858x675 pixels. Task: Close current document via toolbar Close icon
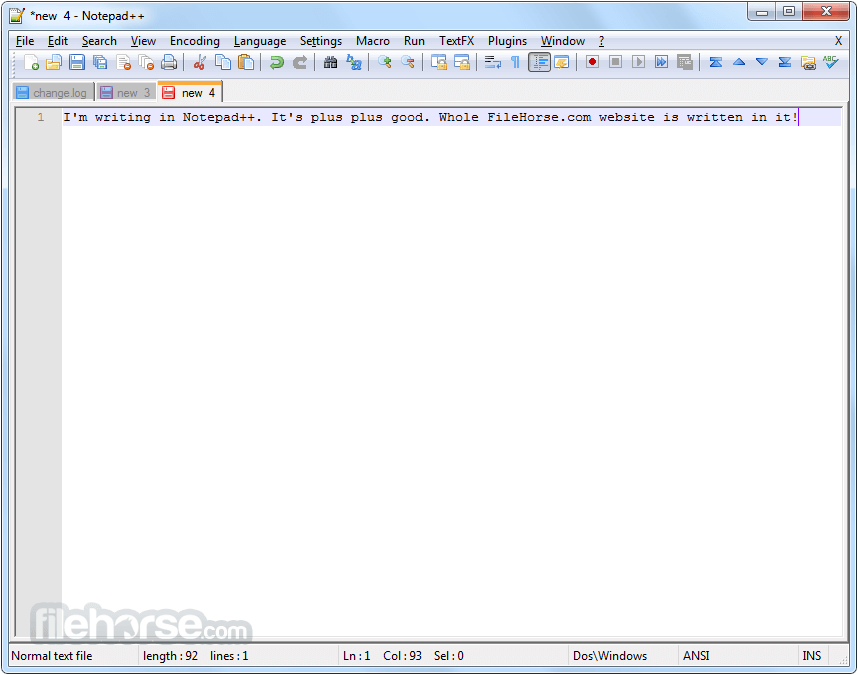[123, 62]
